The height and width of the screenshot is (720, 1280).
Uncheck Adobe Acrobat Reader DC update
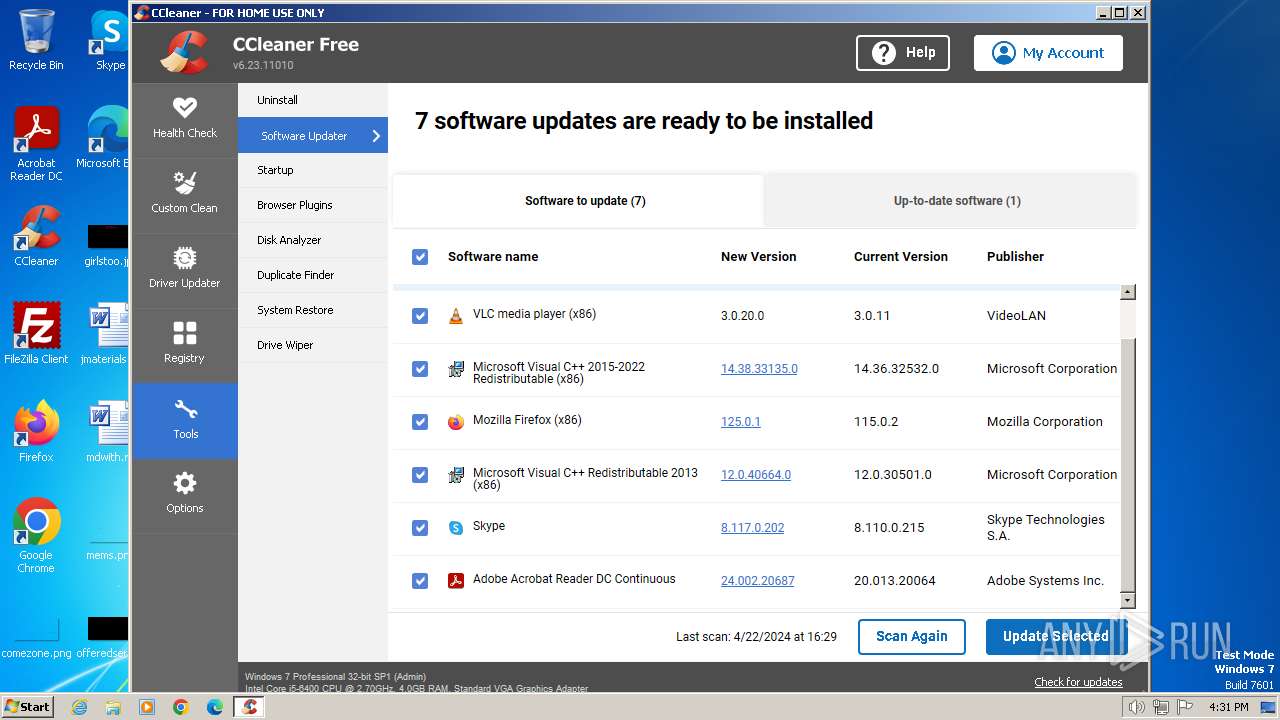coord(420,581)
